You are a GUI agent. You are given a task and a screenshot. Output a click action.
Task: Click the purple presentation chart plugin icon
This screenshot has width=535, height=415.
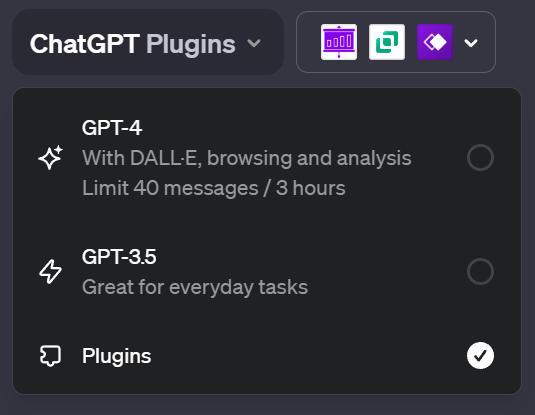[339, 42]
